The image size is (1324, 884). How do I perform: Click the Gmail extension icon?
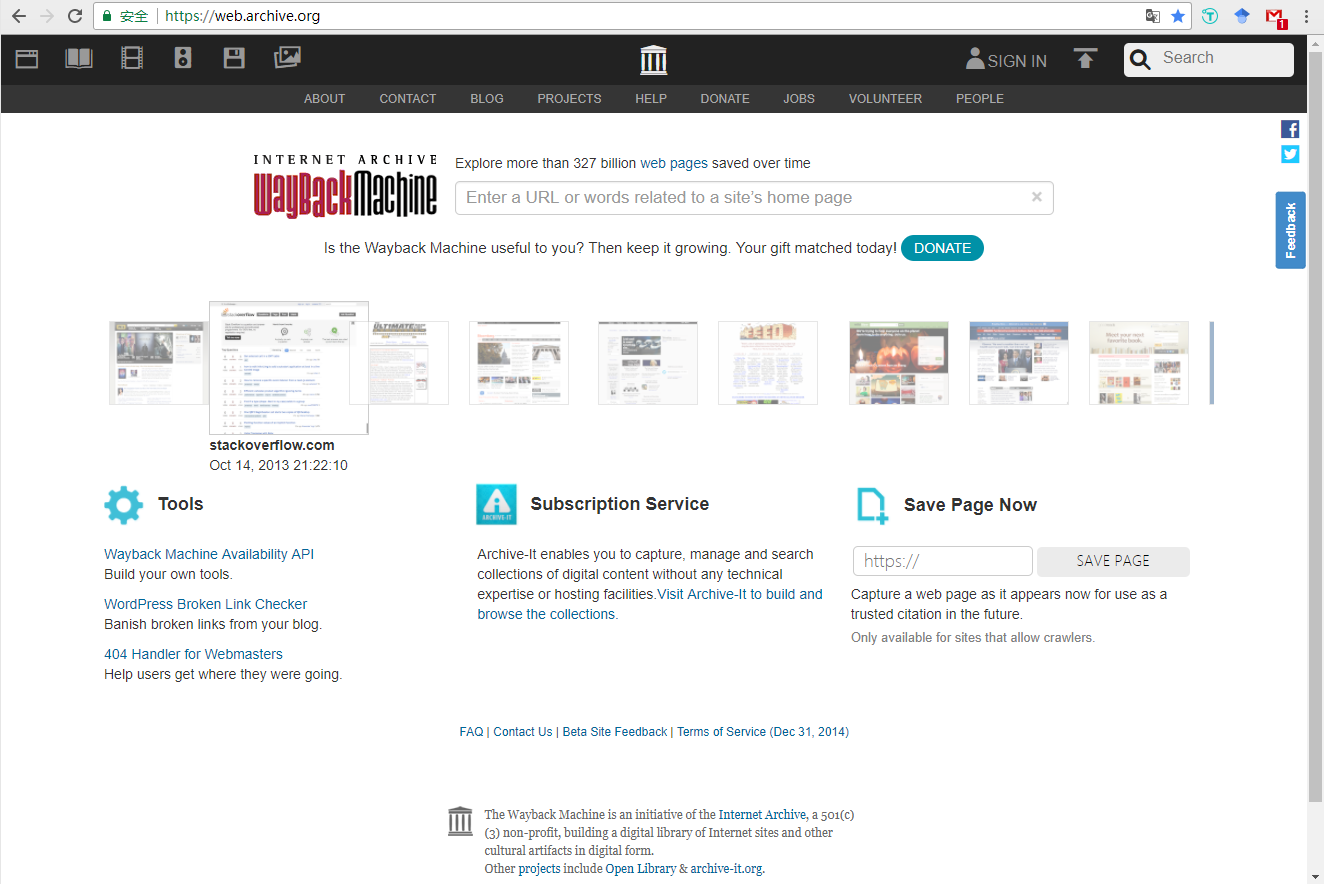pos(1275,17)
